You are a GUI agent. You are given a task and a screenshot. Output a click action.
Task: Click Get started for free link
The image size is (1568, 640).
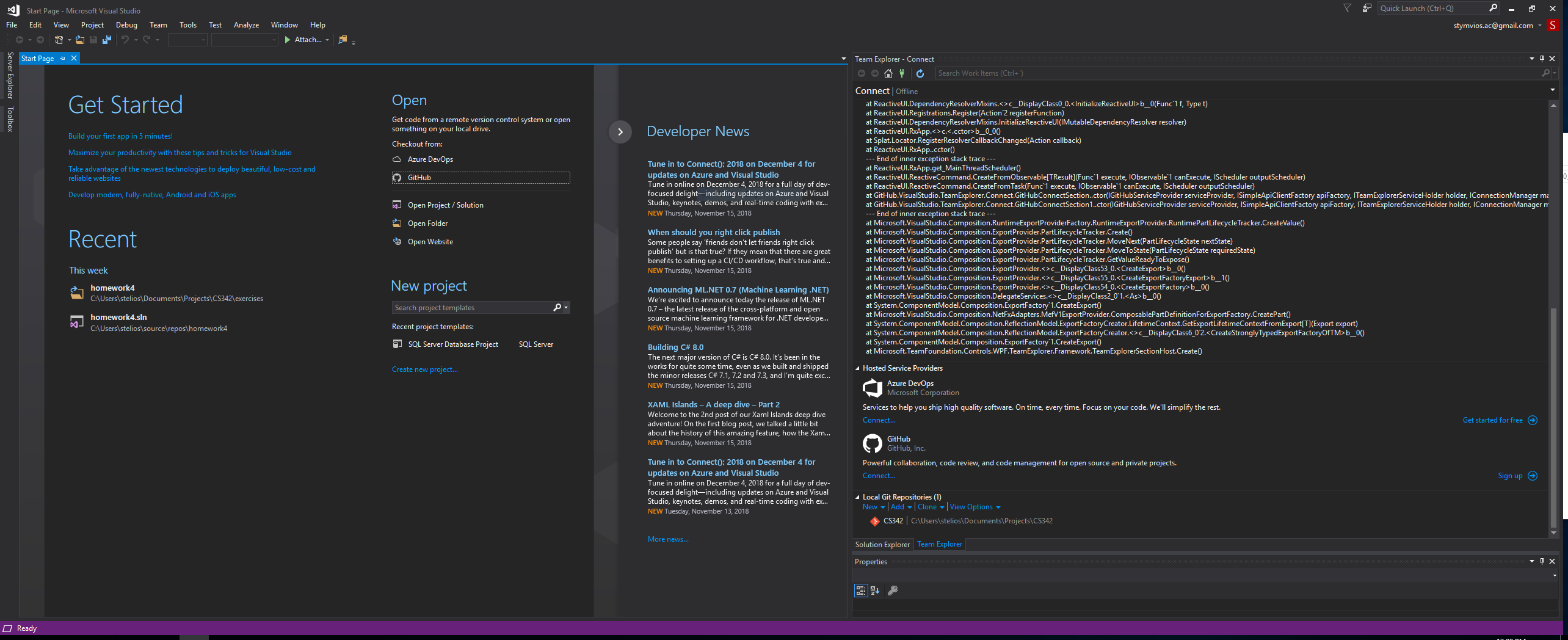[1492, 420]
